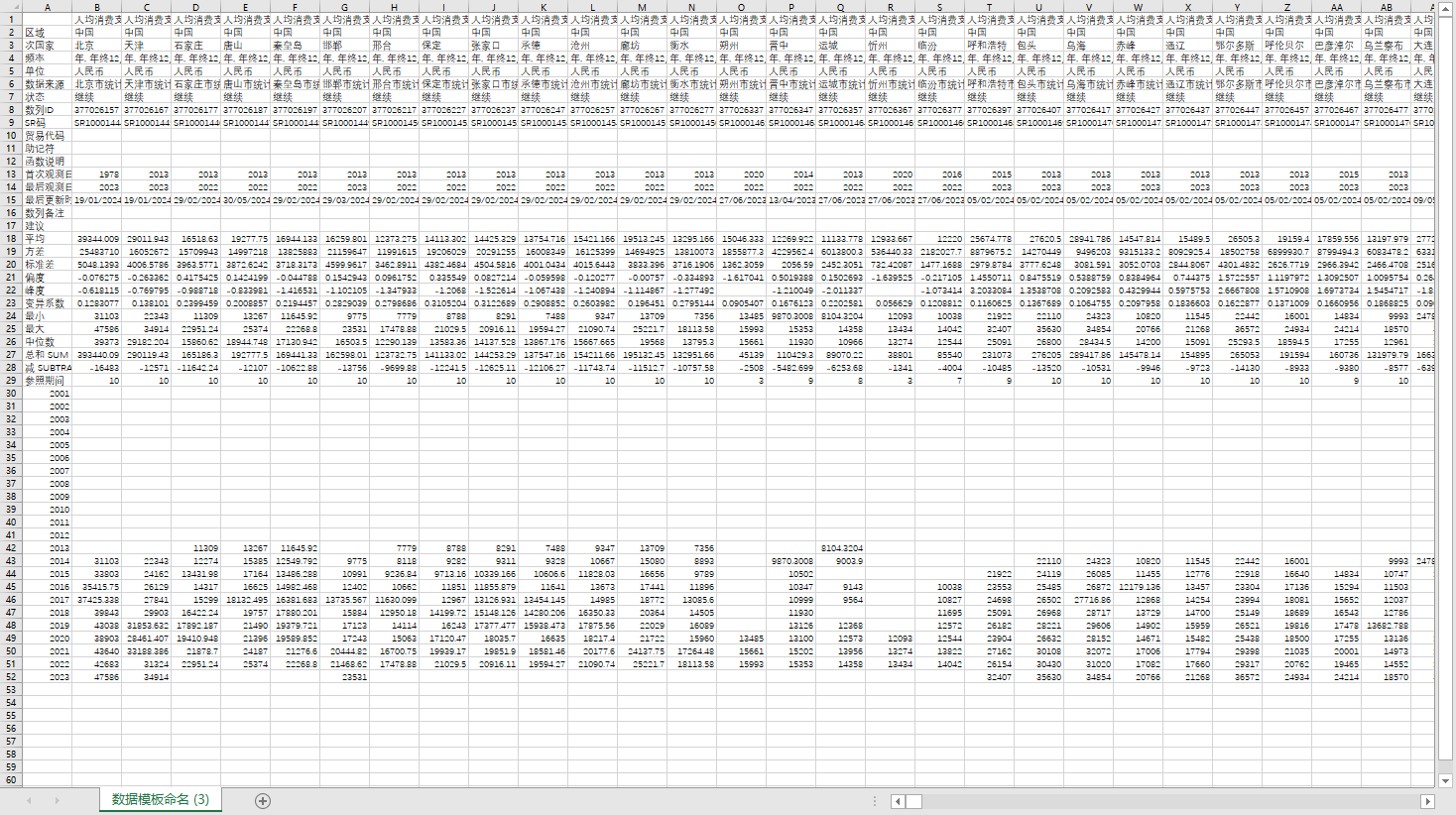Click the 30/05/2024 last updated cell

click(x=245, y=200)
